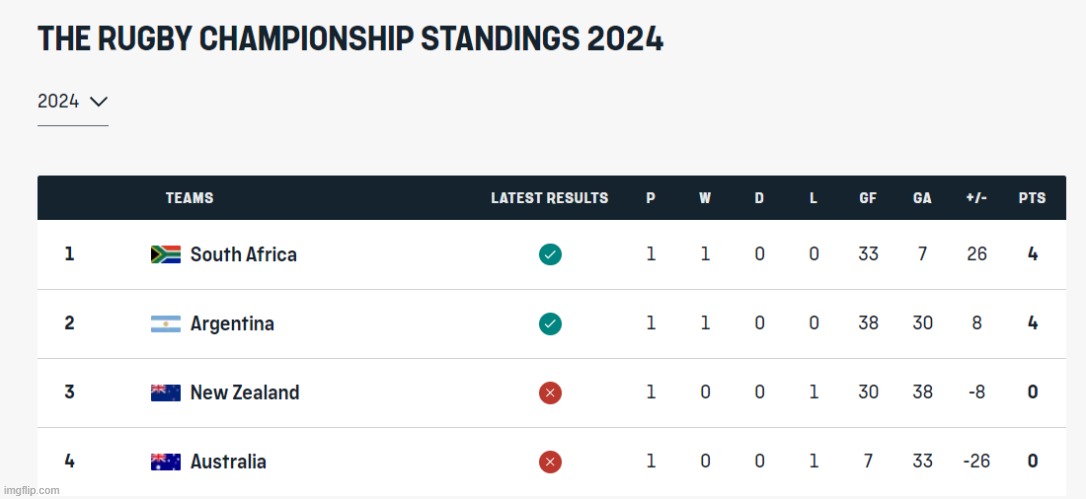This screenshot has height=499, width=1086.
Task: Click the South Africa team name
Action: [x=243, y=254]
